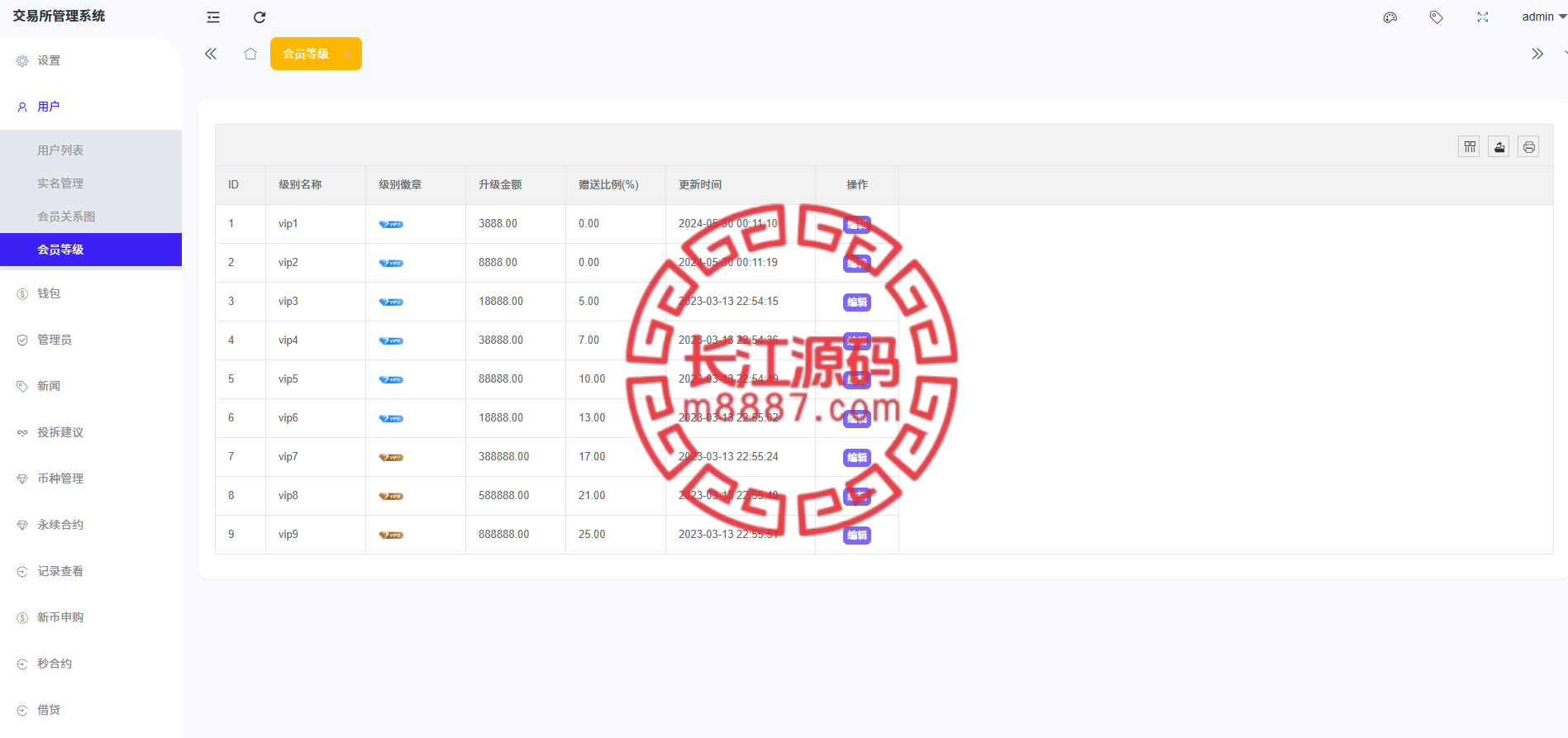The width and height of the screenshot is (1568, 738).
Task: Click the tag note icon in header
Action: 1437,17
